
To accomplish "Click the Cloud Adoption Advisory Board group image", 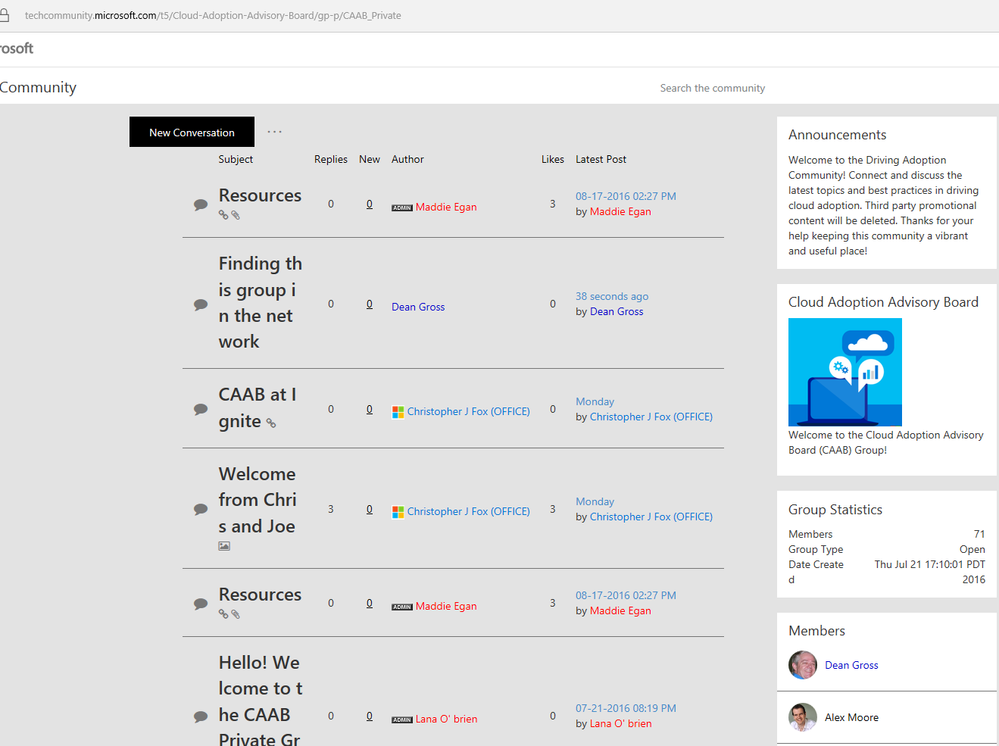I will (x=845, y=372).
